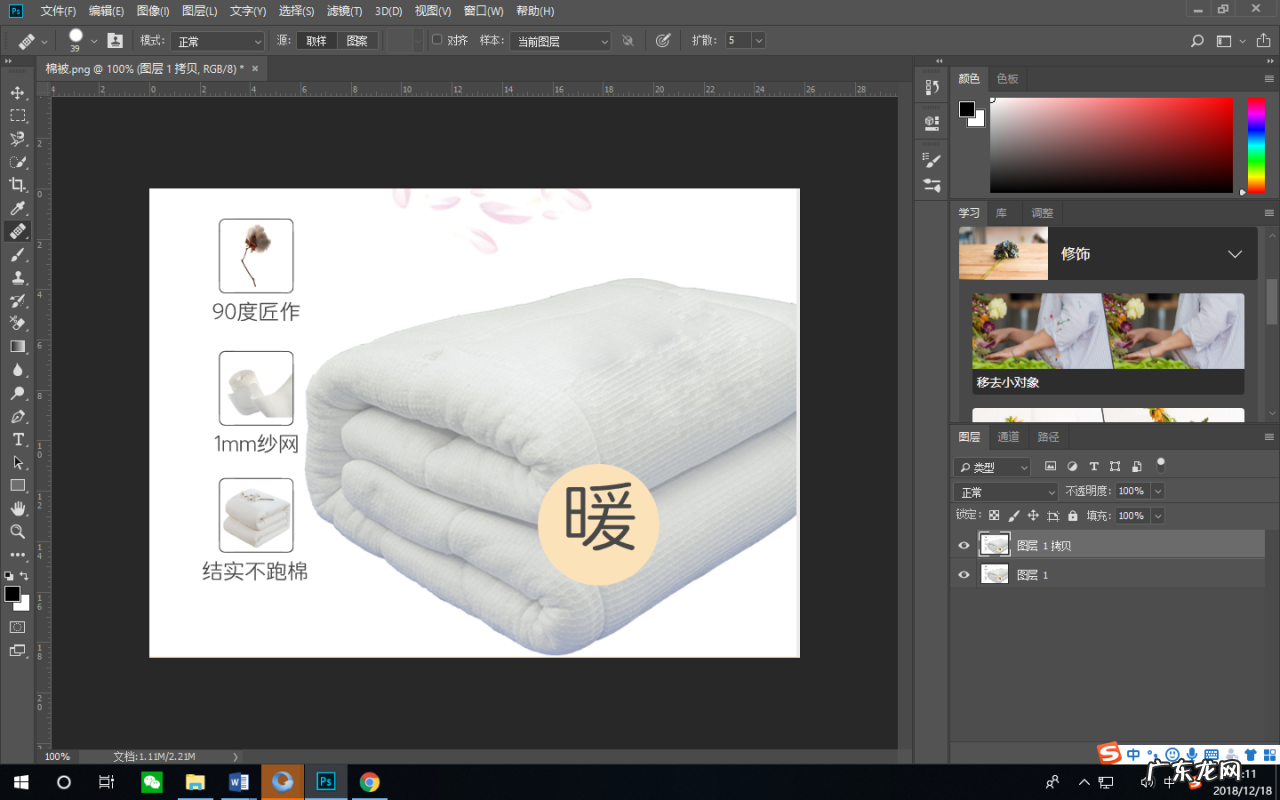Image resolution: width=1280 pixels, height=800 pixels.
Task: Toggle 对齐 checkbox in the options bar
Action: 437,40
